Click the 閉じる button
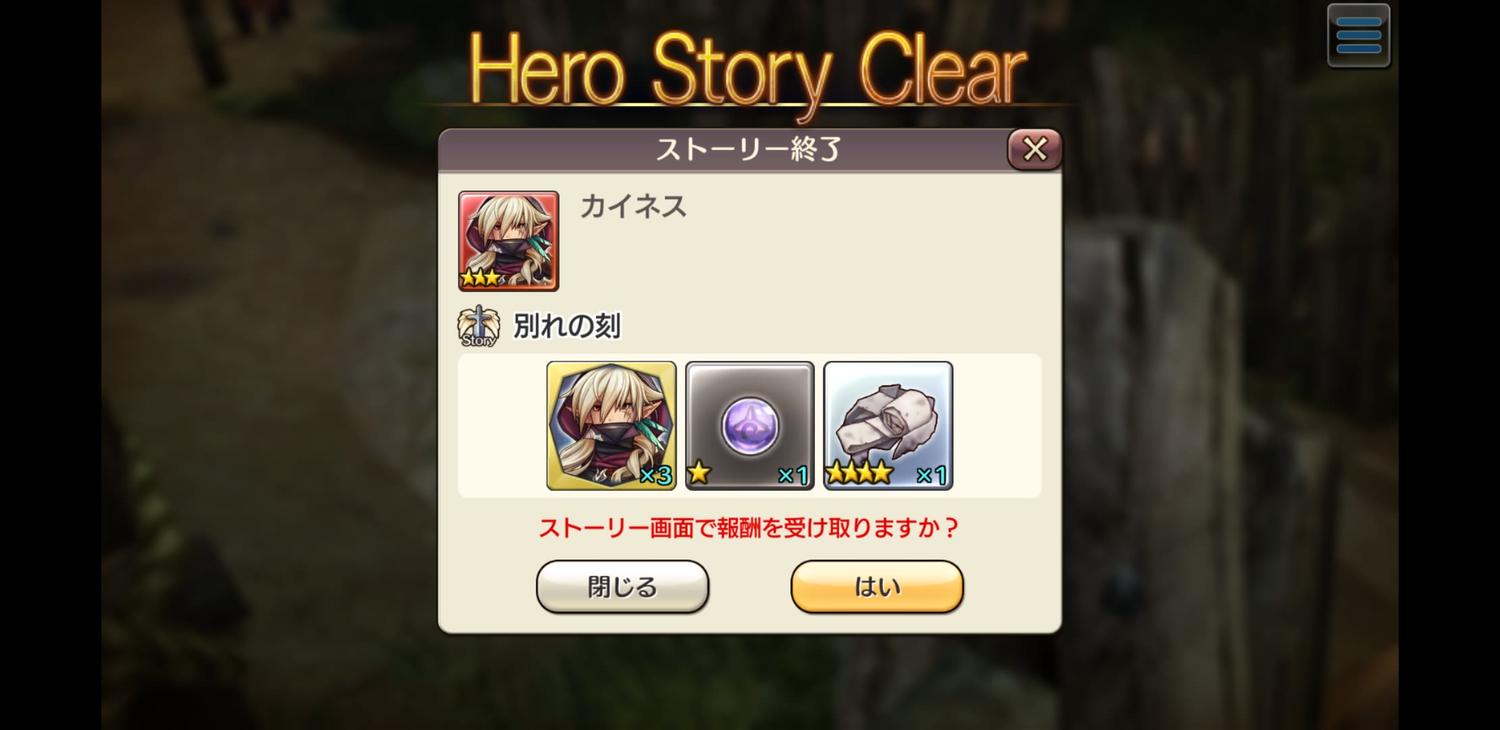 (x=622, y=587)
